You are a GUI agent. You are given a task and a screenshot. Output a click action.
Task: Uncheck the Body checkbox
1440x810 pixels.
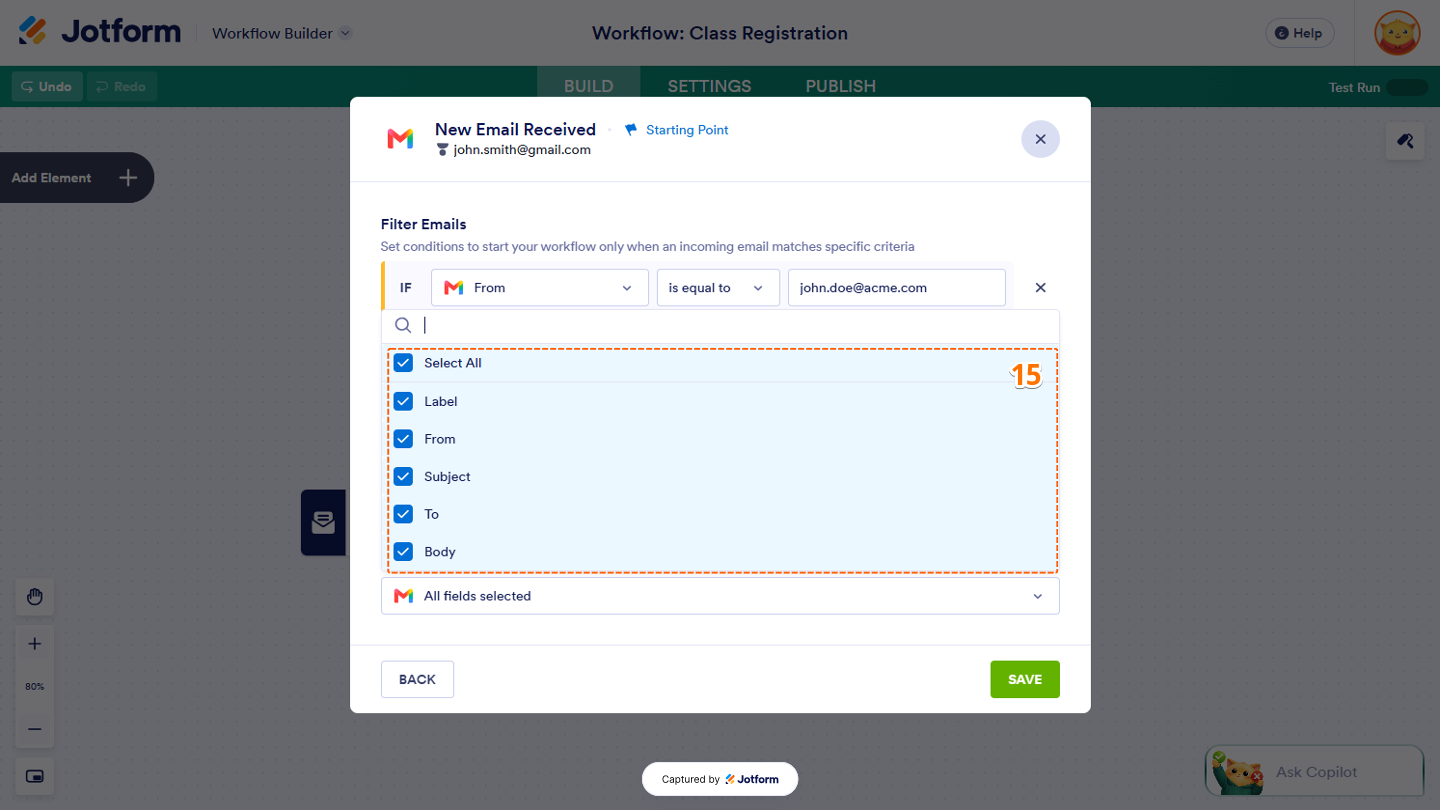pyautogui.click(x=403, y=552)
